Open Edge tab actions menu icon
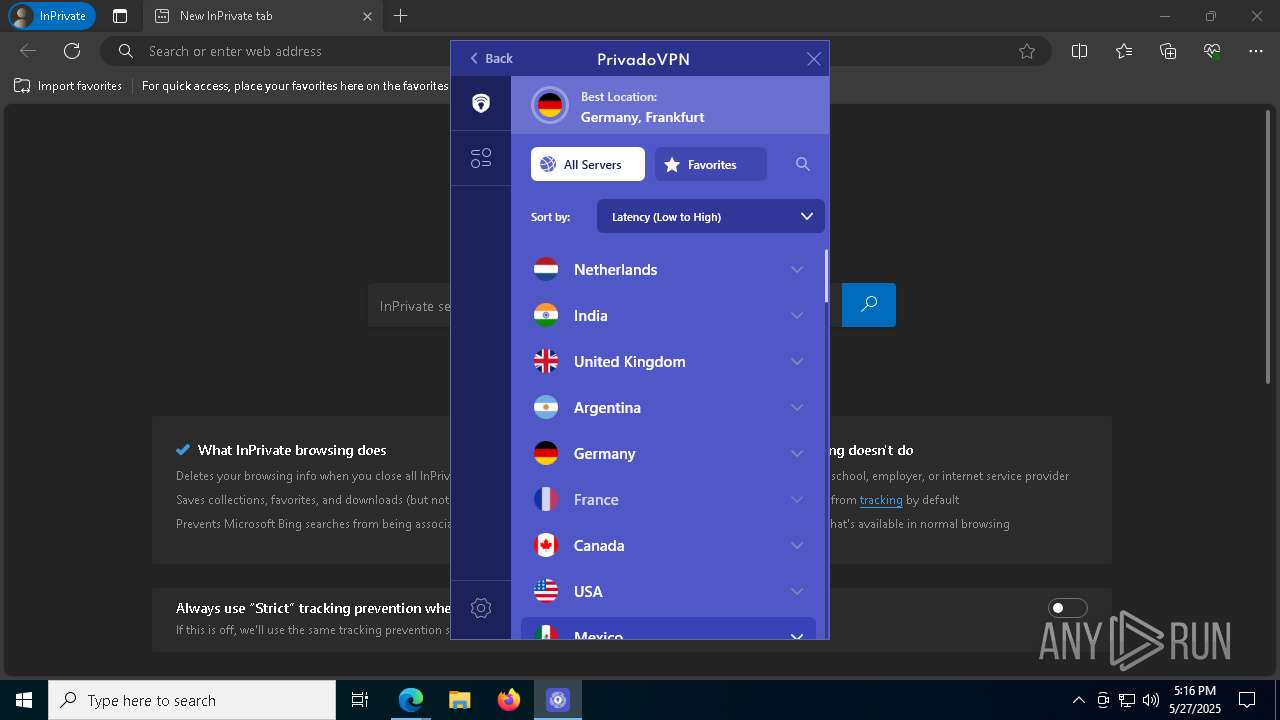This screenshot has height=720, width=1280. (120, 16)
